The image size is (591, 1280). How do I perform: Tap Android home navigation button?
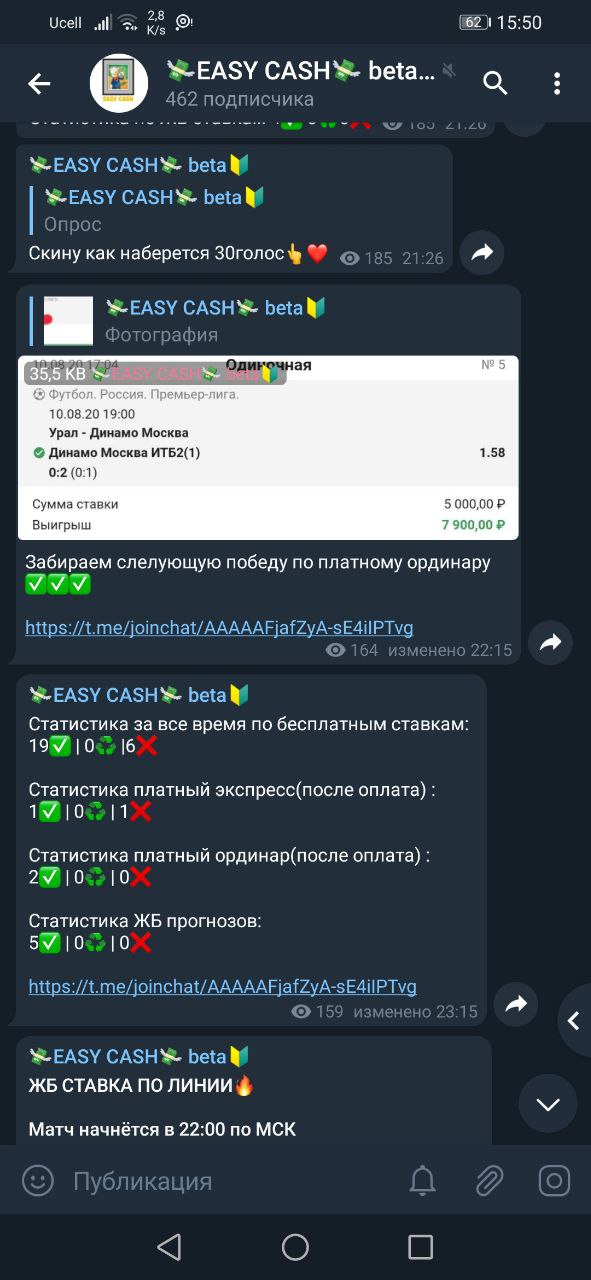[x=295, y=1246]
